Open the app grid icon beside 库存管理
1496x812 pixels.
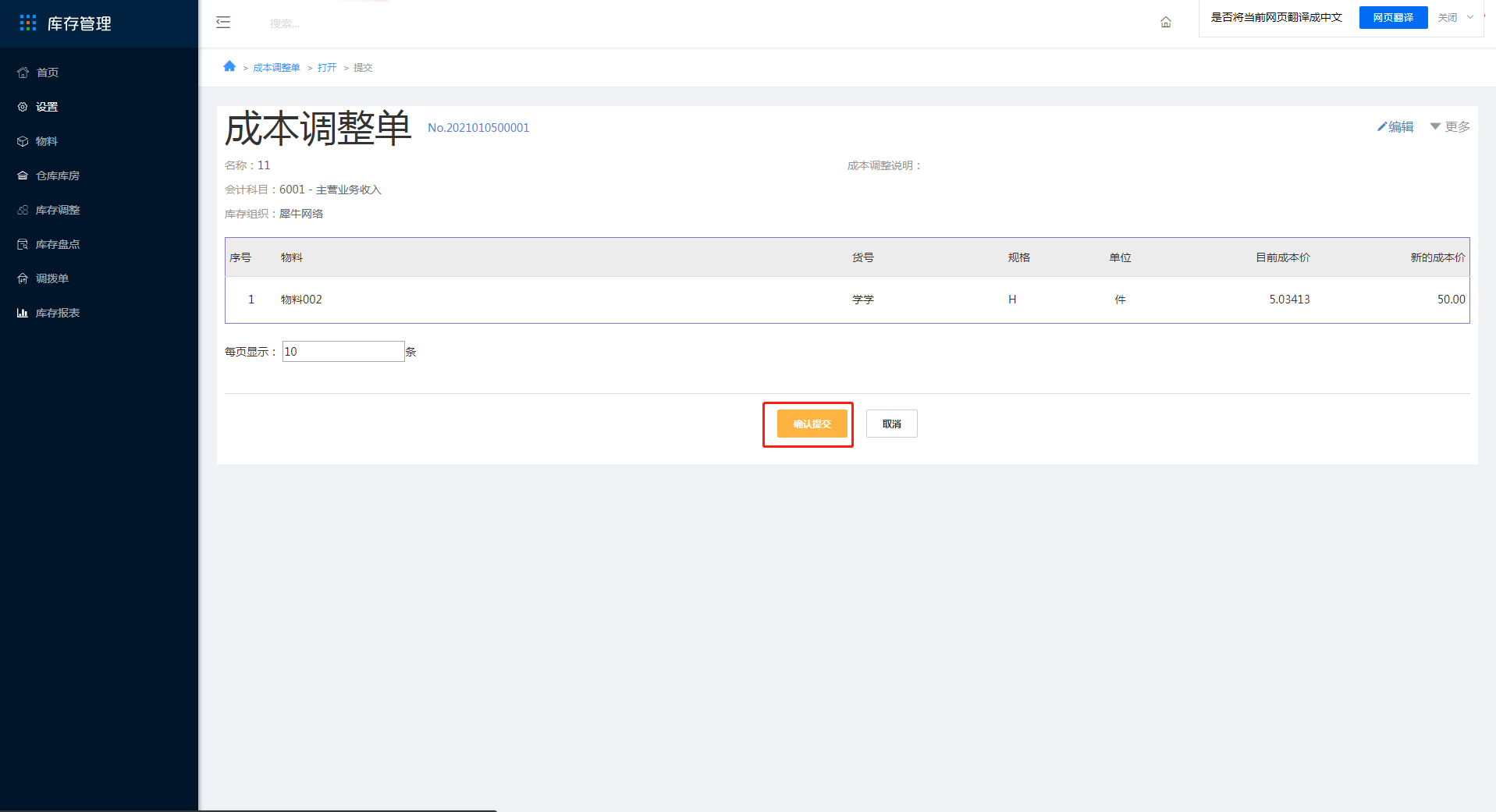coord(28,23)
